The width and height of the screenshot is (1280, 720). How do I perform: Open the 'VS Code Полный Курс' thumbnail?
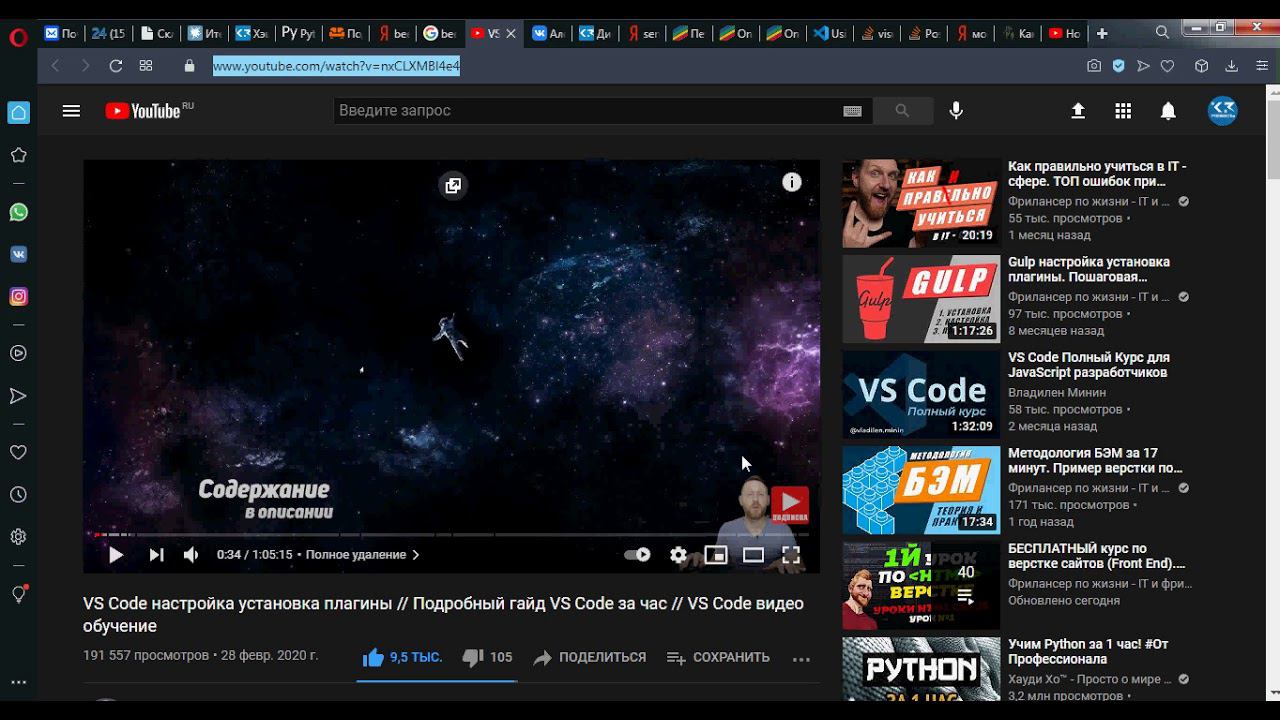click(x=921, y=394)
